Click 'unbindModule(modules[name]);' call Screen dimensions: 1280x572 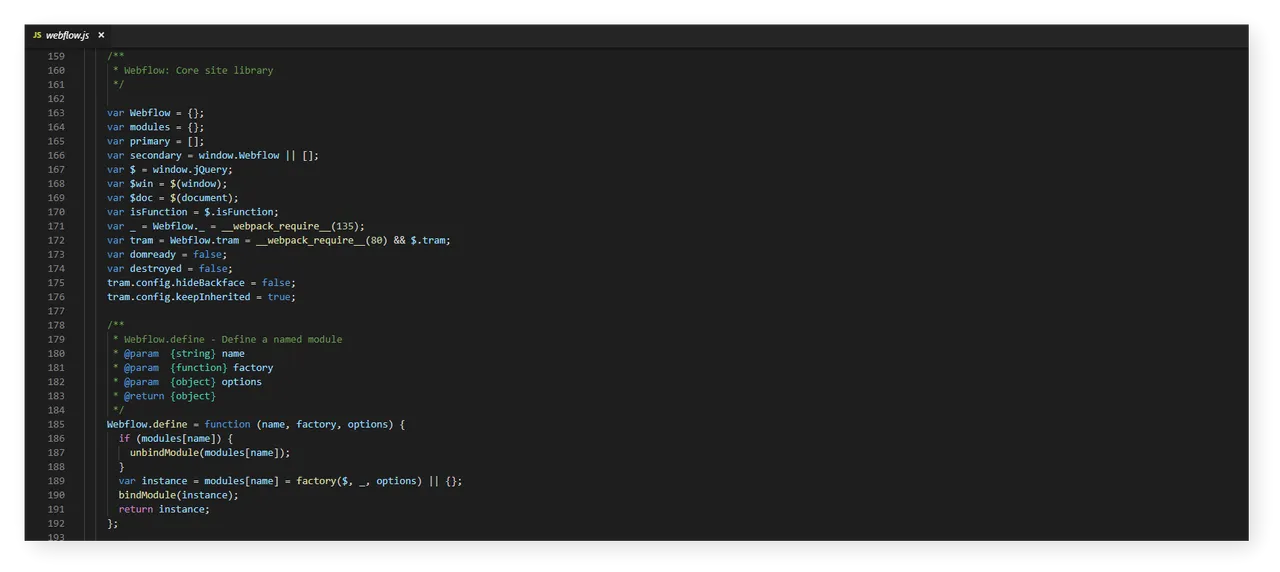[210, 453]
